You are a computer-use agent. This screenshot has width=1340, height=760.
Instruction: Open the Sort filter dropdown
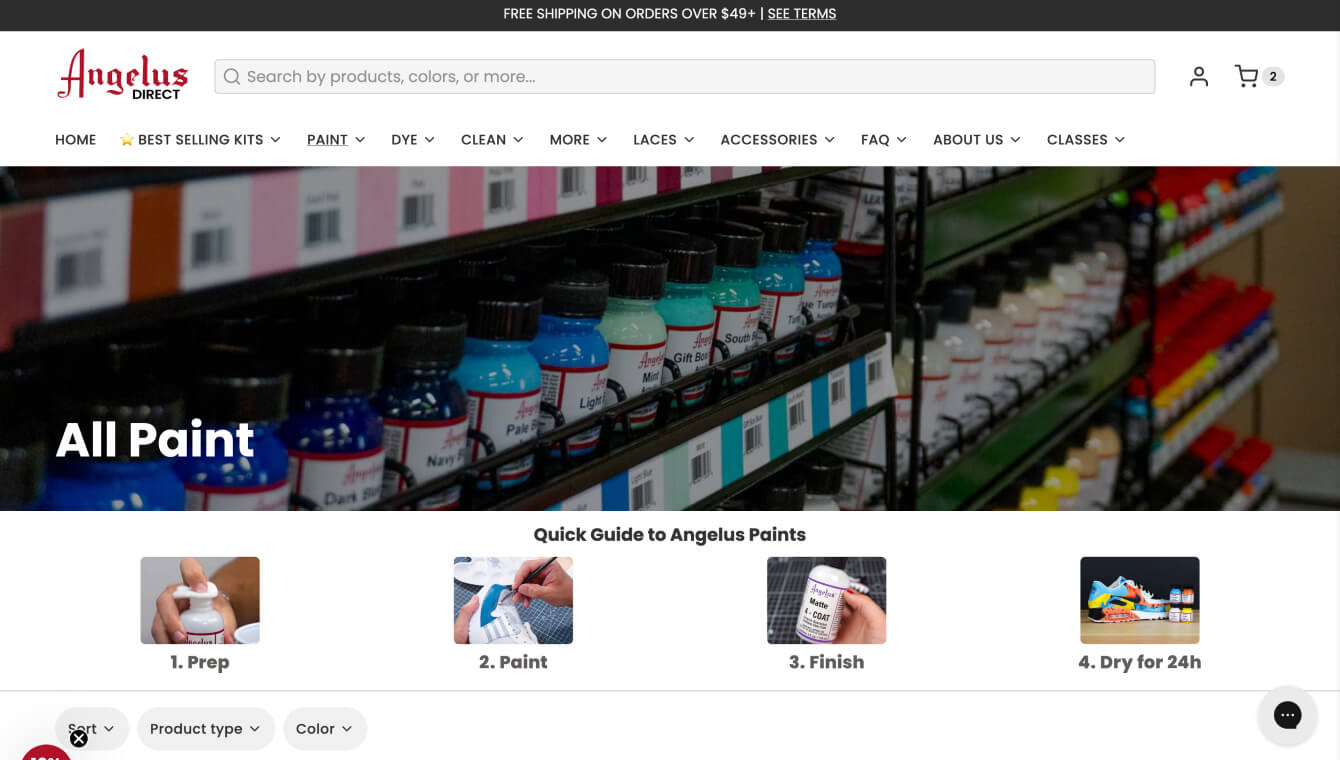point(92,729)
